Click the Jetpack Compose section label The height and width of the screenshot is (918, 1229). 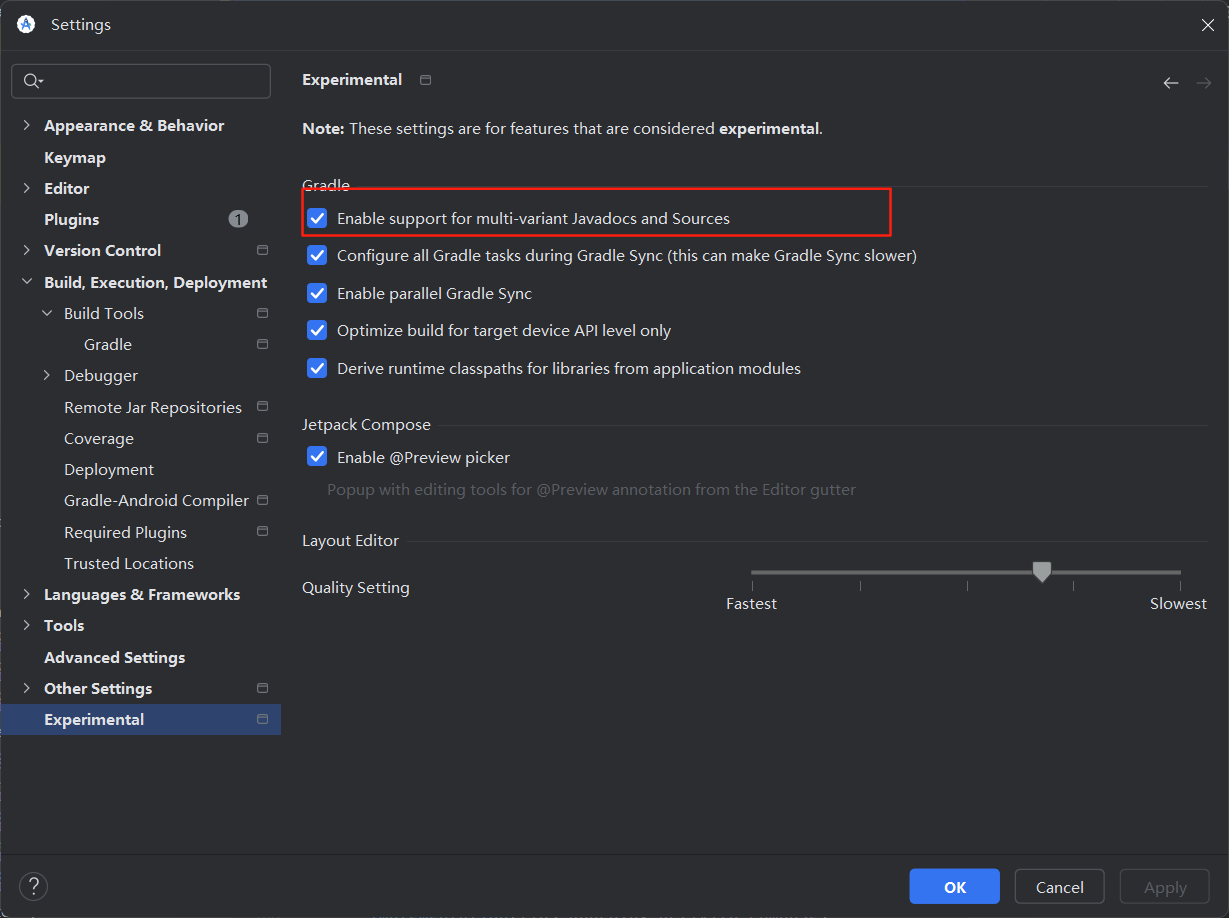pos(366,425)
